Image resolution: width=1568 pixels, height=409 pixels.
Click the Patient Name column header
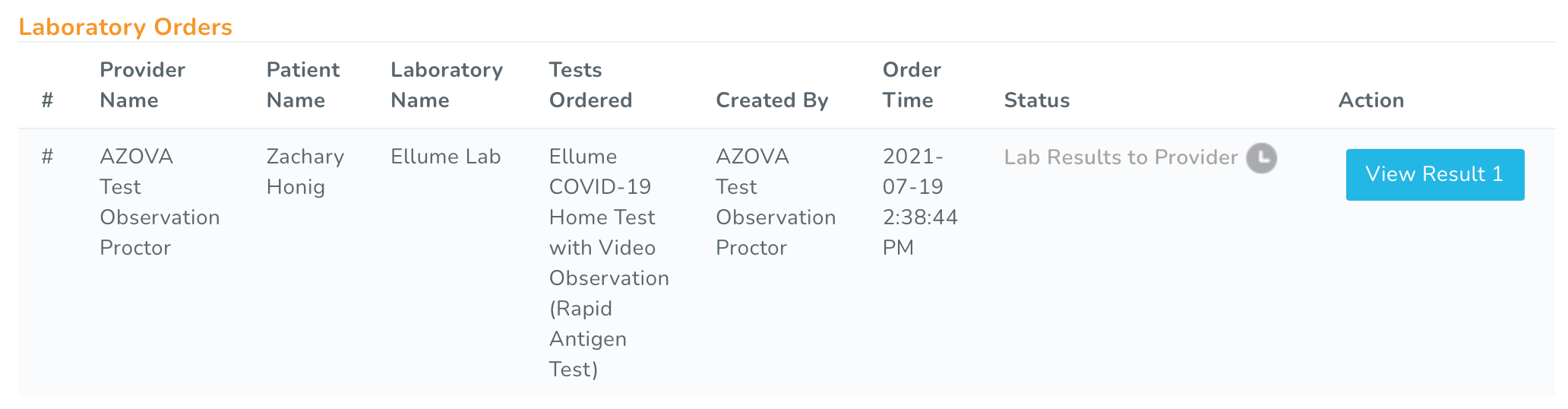pos(302,85)
